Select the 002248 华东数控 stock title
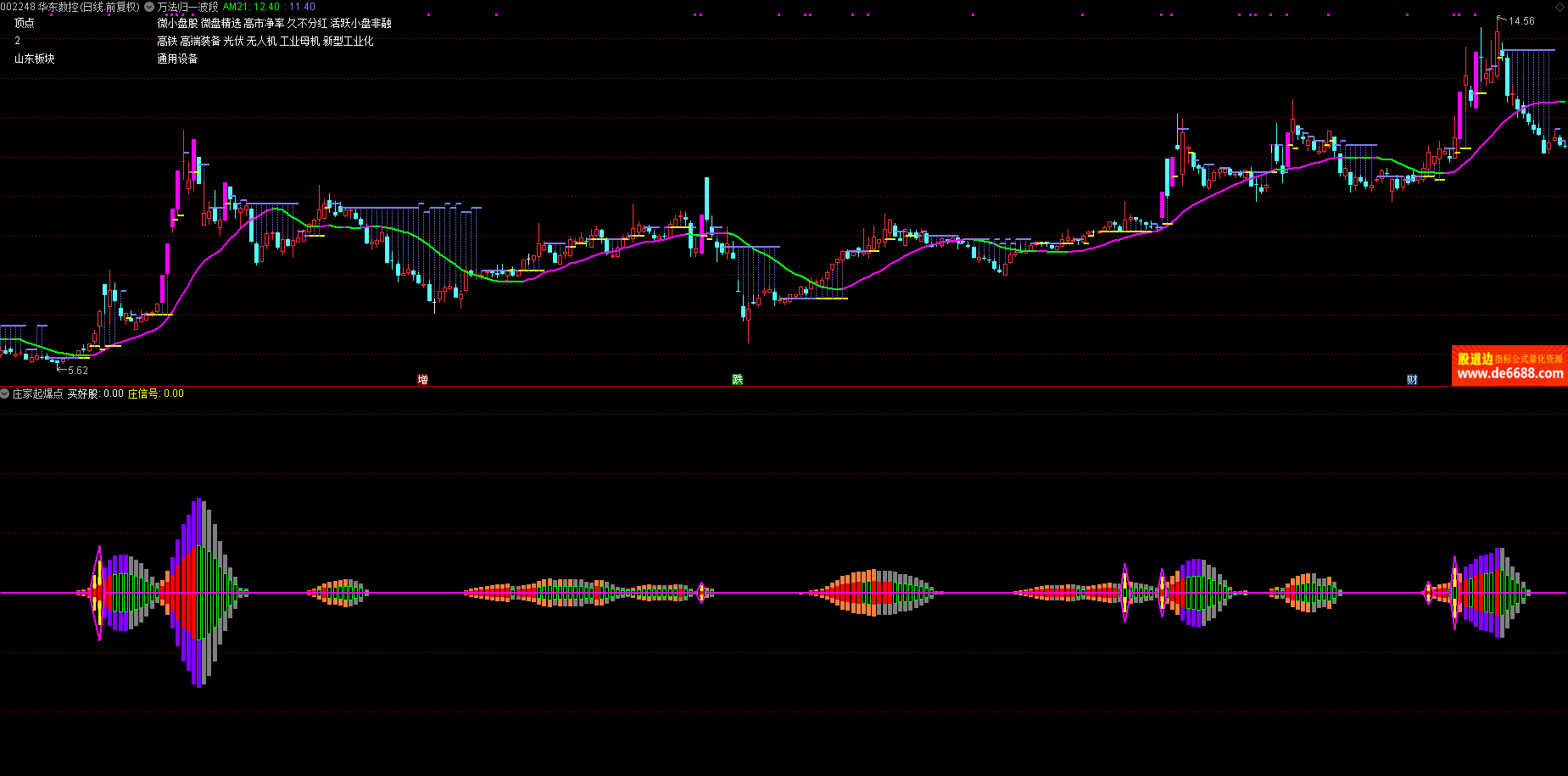The height and width of the screenshot is (776, 1568). pyautogui.click(x=70, y=7)
